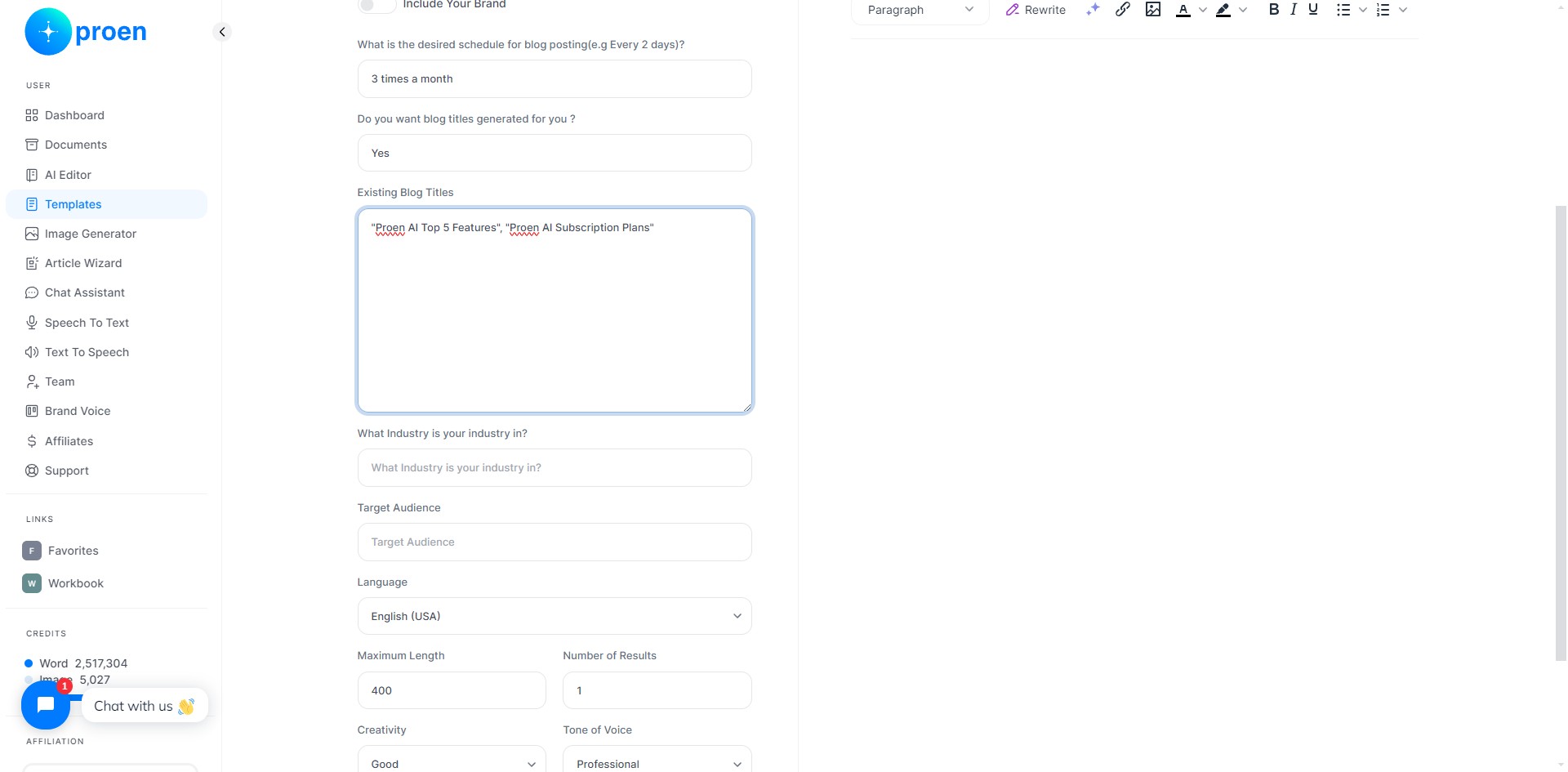Collapse the sidebar with arrow button
1568x772 pixels.
tap(221, 32)
